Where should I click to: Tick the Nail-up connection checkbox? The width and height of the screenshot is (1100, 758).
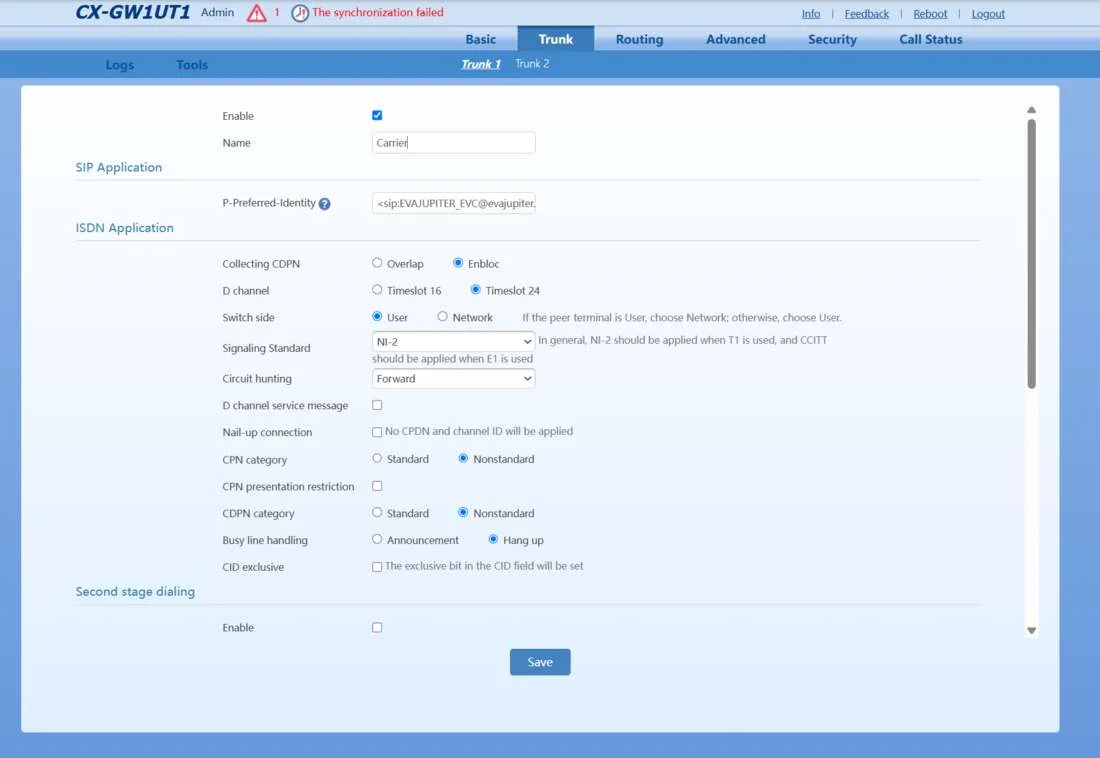tap(377, 432)
